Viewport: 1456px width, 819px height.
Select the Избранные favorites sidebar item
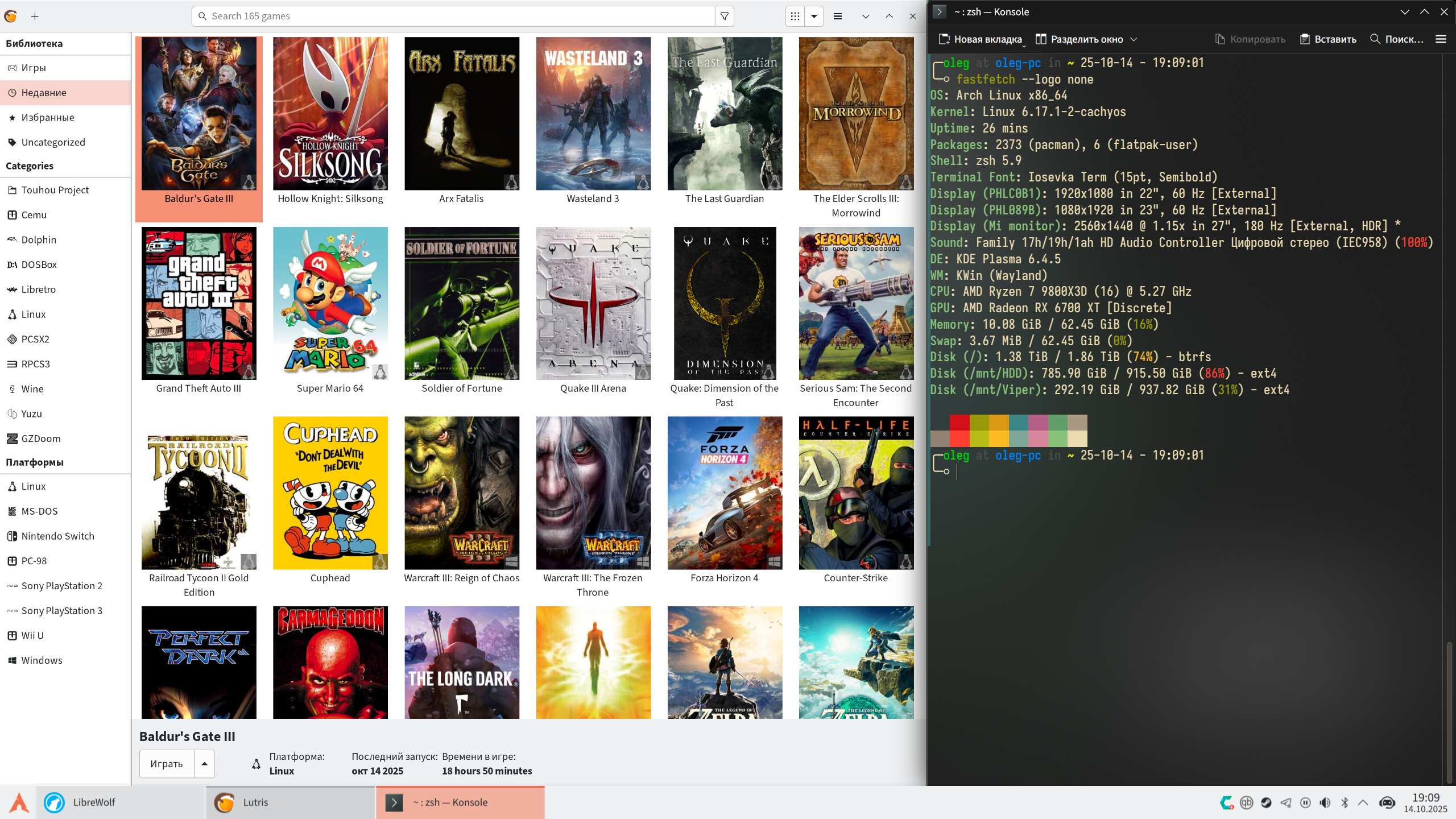point(48,117)
